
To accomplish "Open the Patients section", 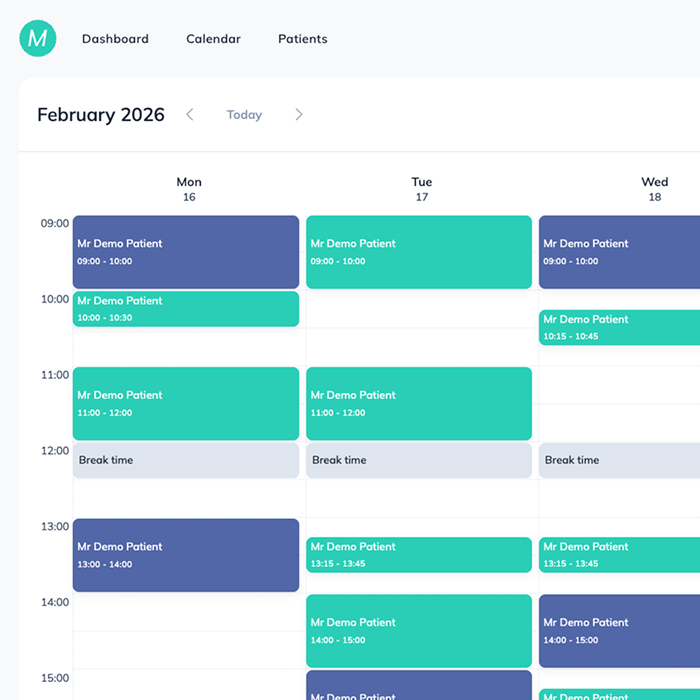I will click(302, 39).
